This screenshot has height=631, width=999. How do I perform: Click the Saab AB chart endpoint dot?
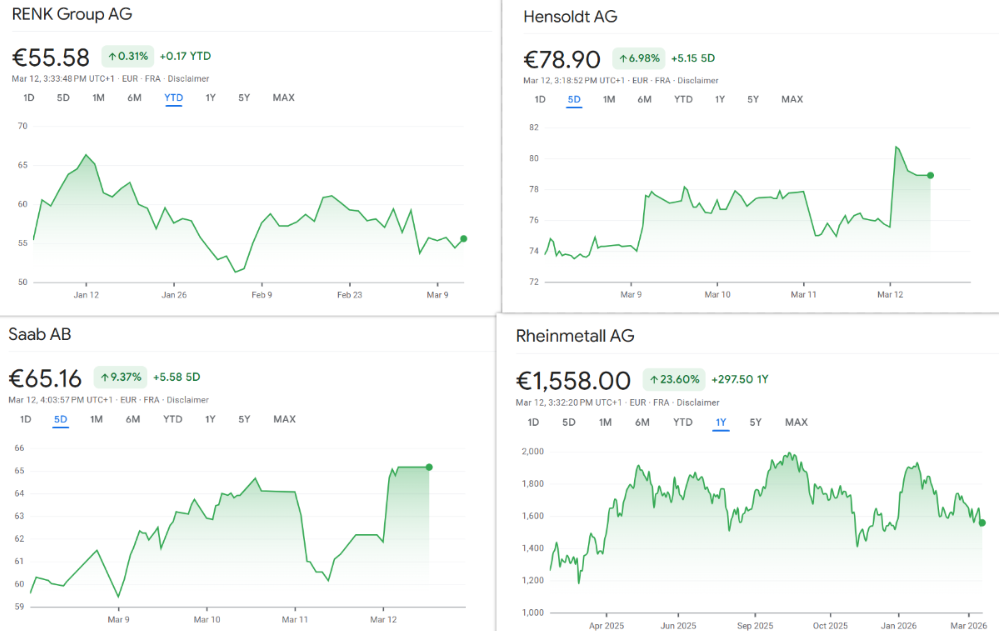tap(429, 467)
